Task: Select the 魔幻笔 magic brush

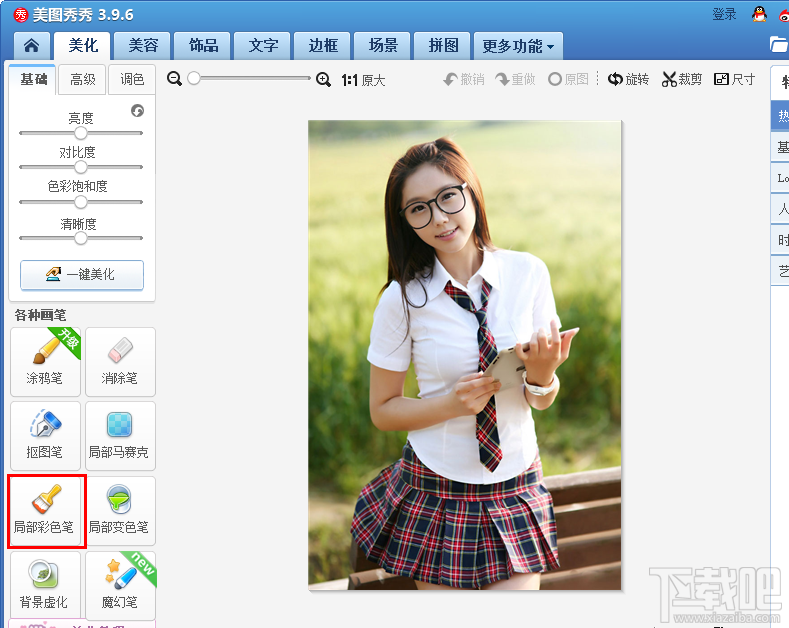Action: (120, 584)
